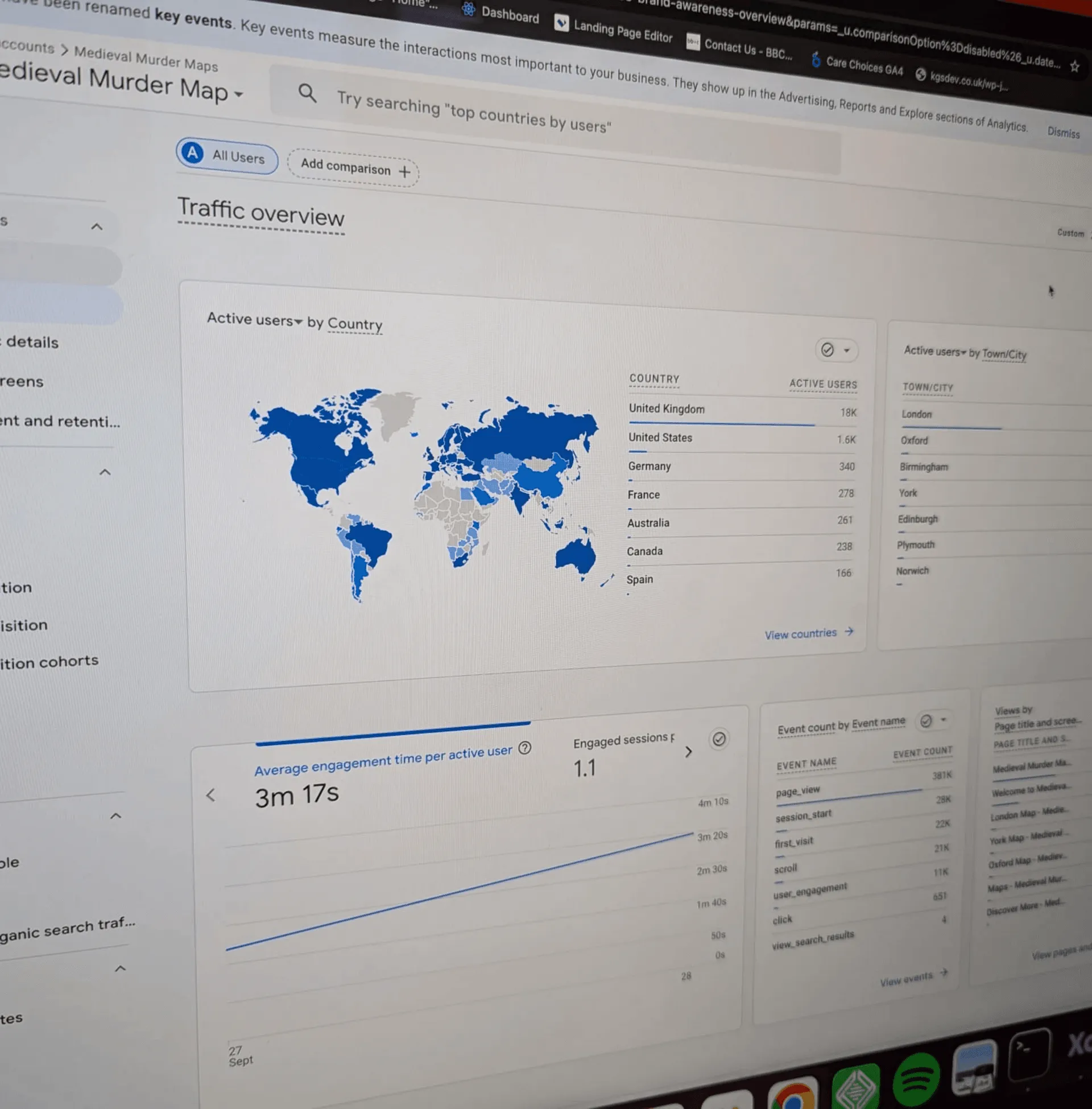Click Australia on the world map

tap(576, 555)
